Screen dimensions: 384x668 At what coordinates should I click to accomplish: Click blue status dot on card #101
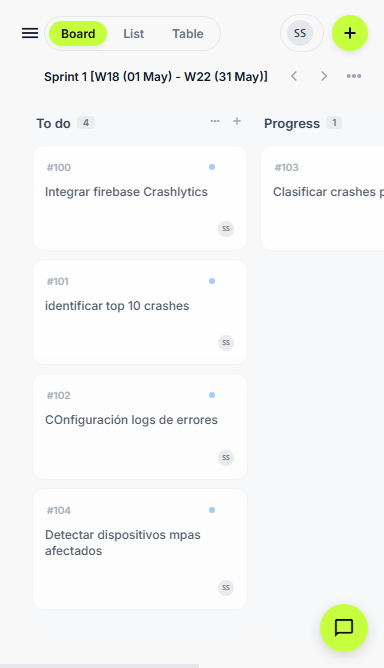click(212, 281)
